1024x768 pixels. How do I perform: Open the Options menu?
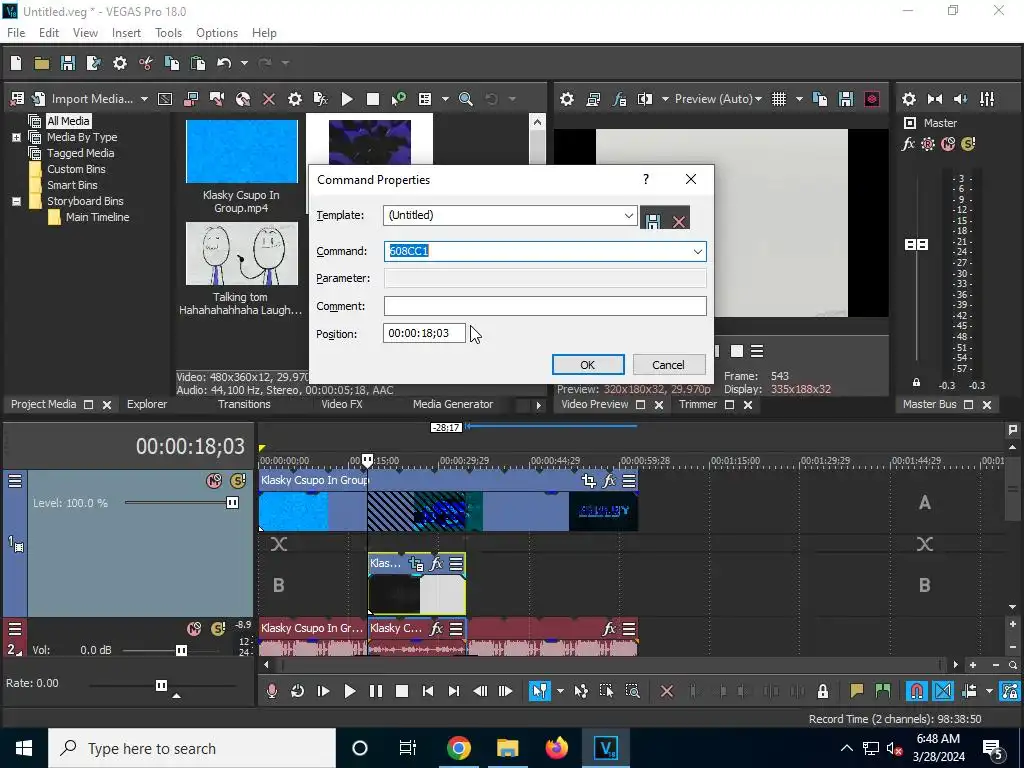click(x=217, y=33)
